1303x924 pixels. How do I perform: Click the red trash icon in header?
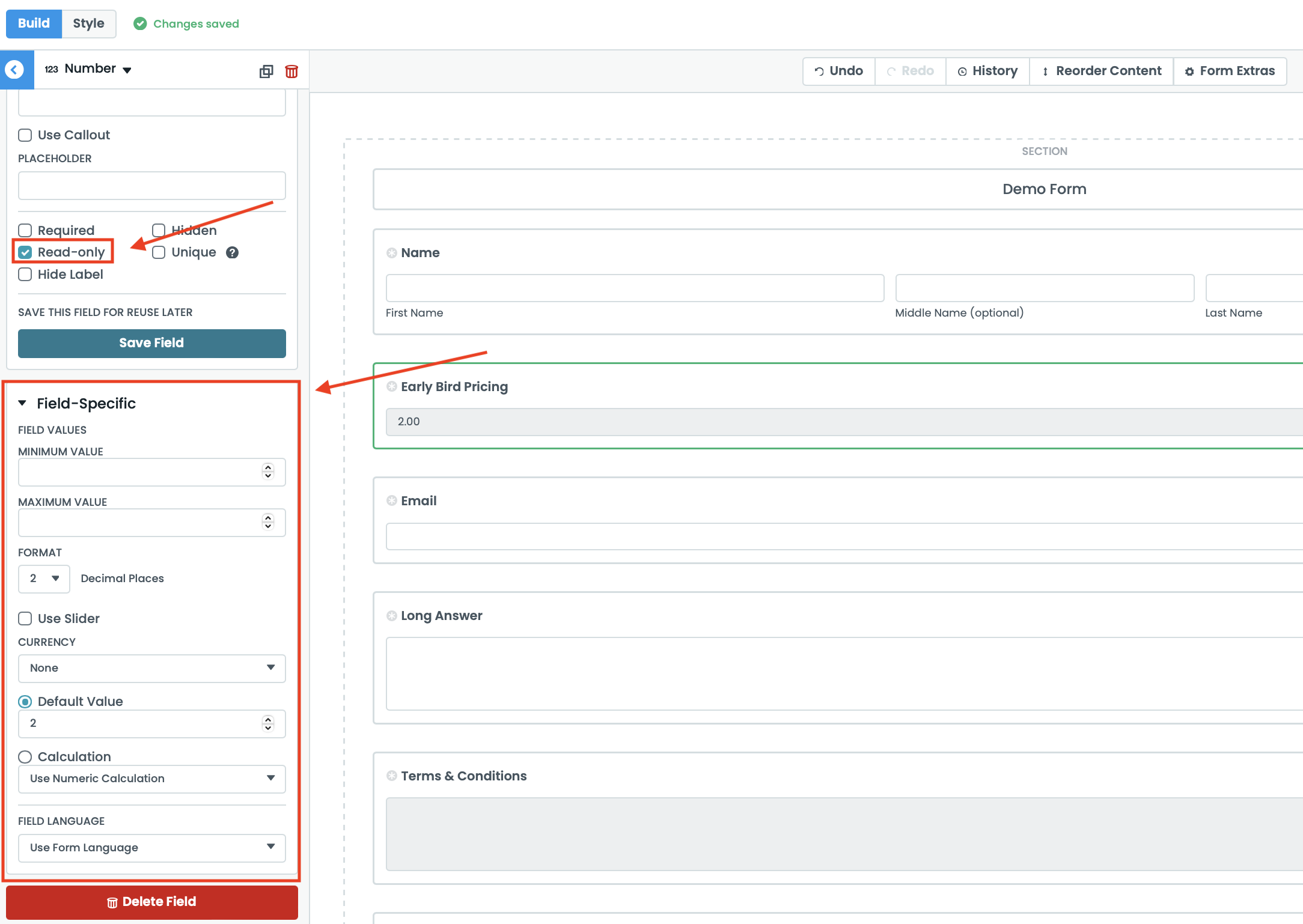click(291, 71)
